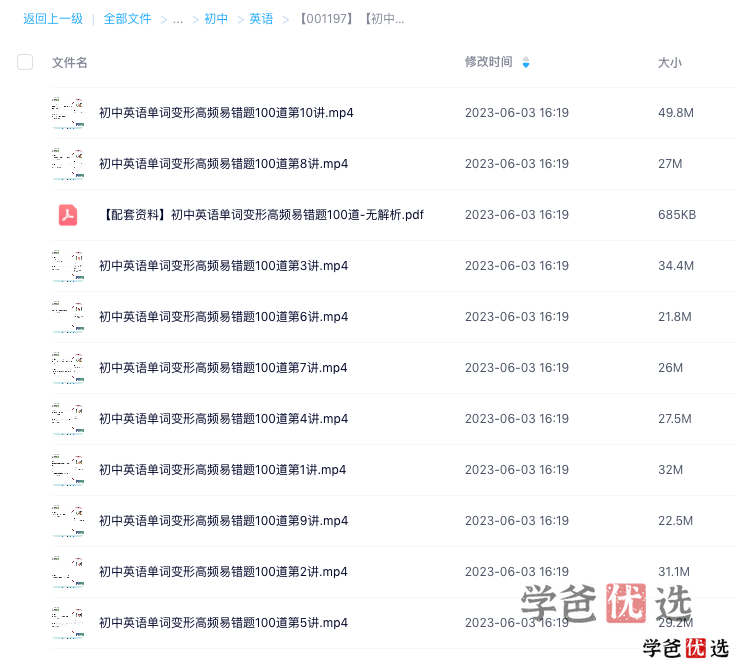Click the 大小 column header
This screenshot has height=663, width=736.
pos(670,62)
